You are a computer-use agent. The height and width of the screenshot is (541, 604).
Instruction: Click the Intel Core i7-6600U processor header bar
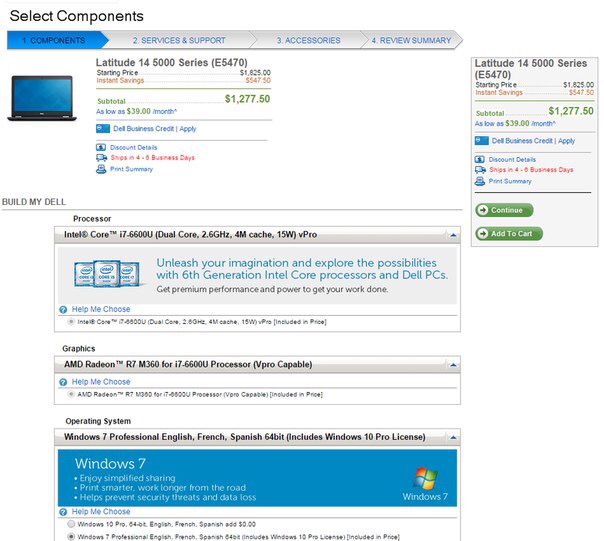coord(257,235)
